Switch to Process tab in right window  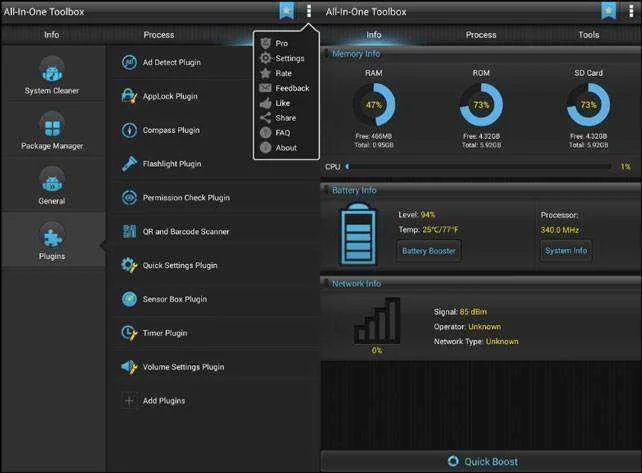[x=481, y=35]
